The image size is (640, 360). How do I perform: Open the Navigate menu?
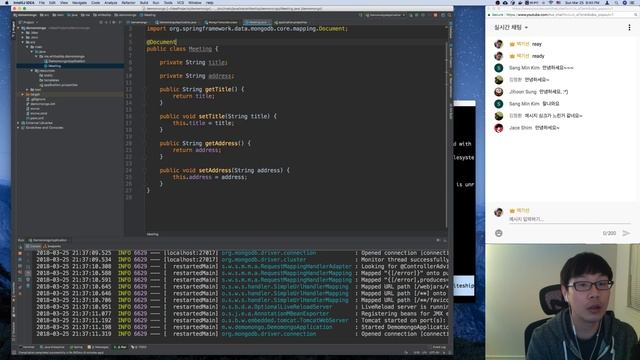[x=79, y=2]
